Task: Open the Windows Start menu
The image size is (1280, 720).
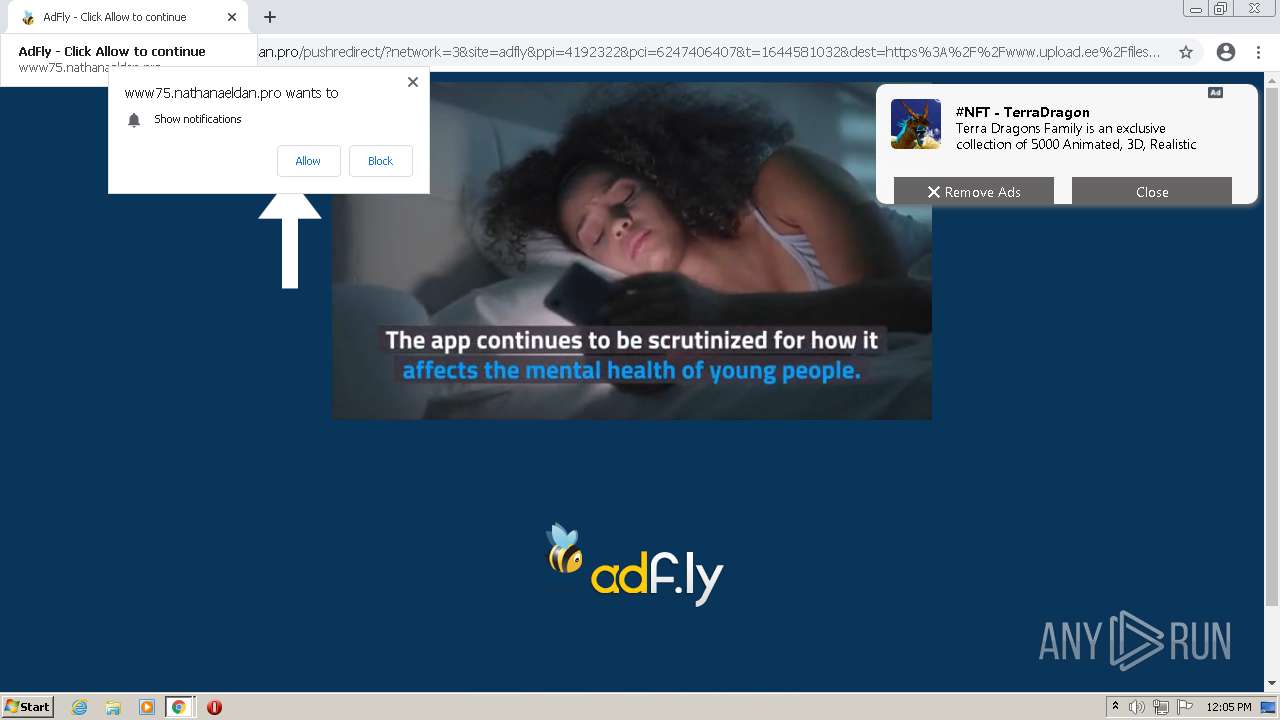Action: click(28, 706)
